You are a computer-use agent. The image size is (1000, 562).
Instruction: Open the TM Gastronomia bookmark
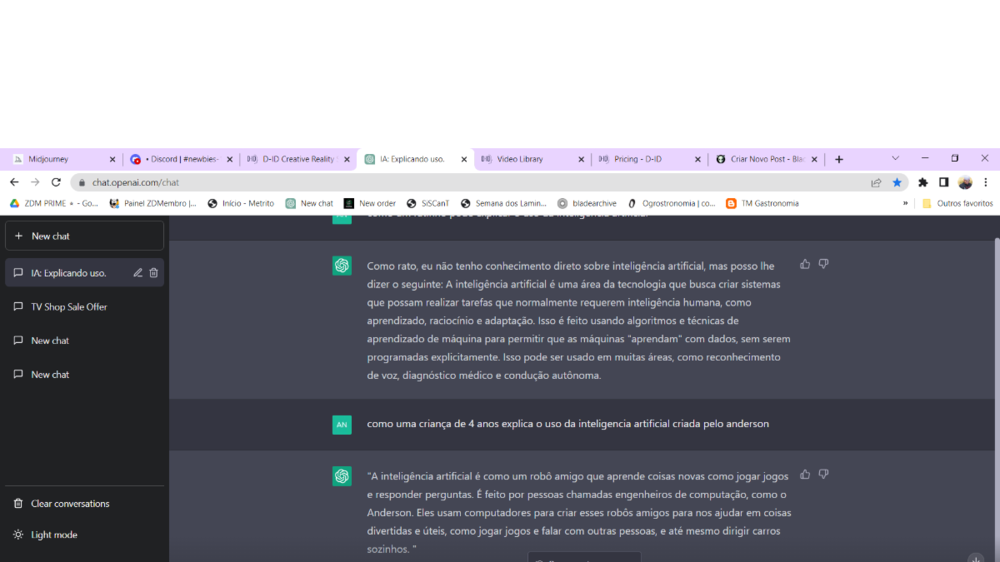[763, 203]
